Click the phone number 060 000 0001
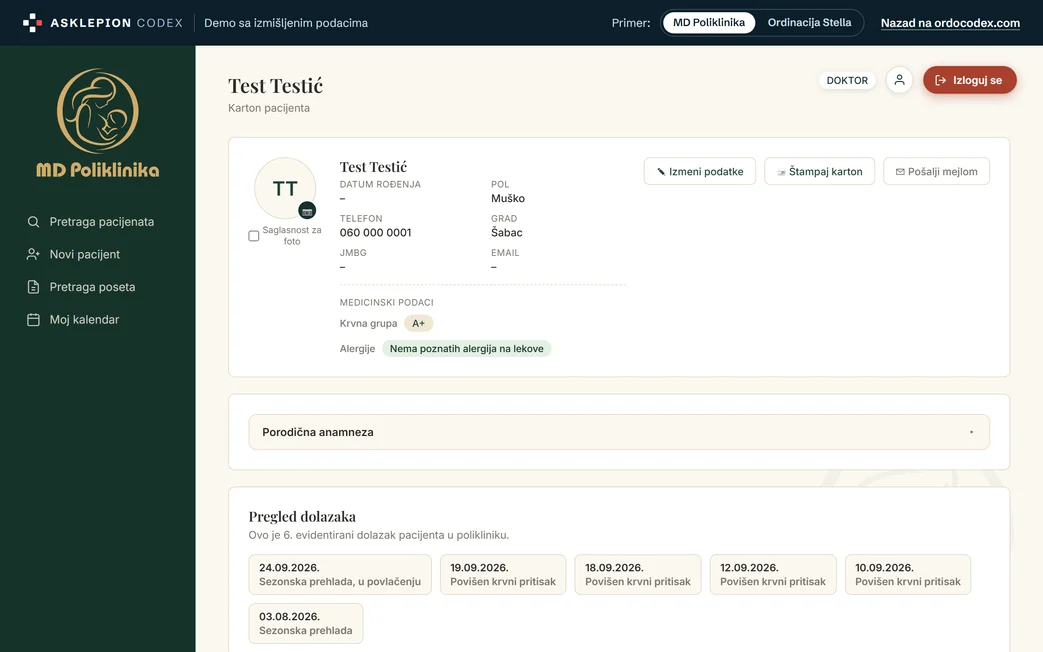The image size is (1043, 652). (x=376, y=233)
